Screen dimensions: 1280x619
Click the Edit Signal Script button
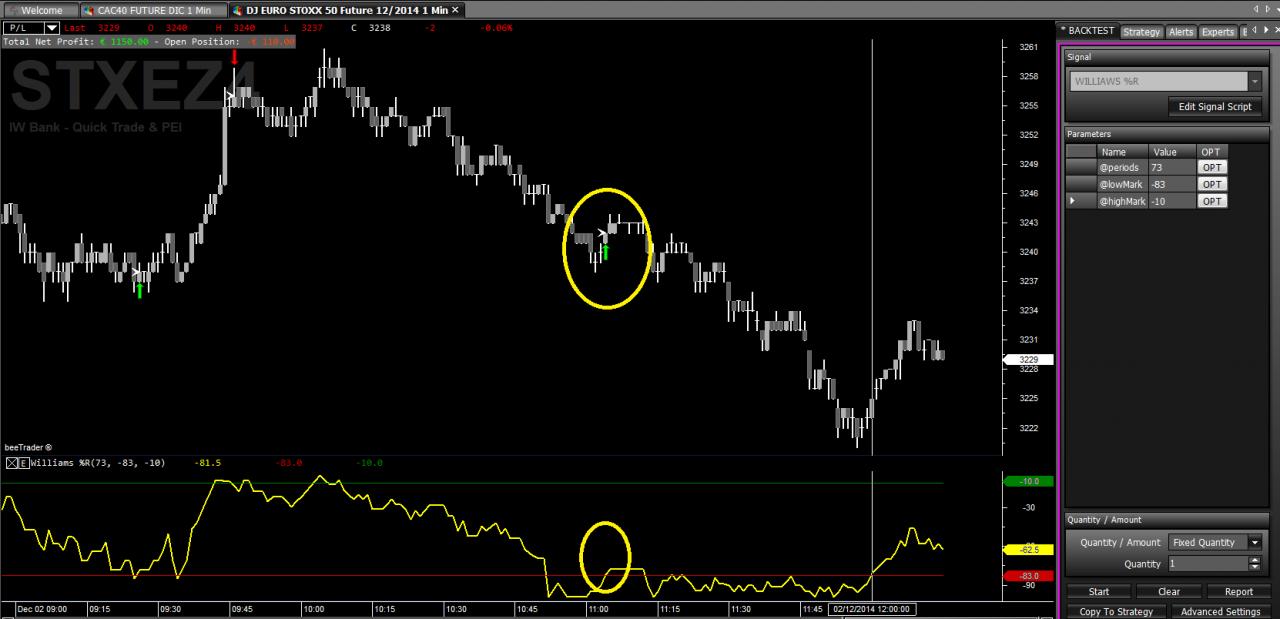pyautogui.click(x=1215, y=107)
